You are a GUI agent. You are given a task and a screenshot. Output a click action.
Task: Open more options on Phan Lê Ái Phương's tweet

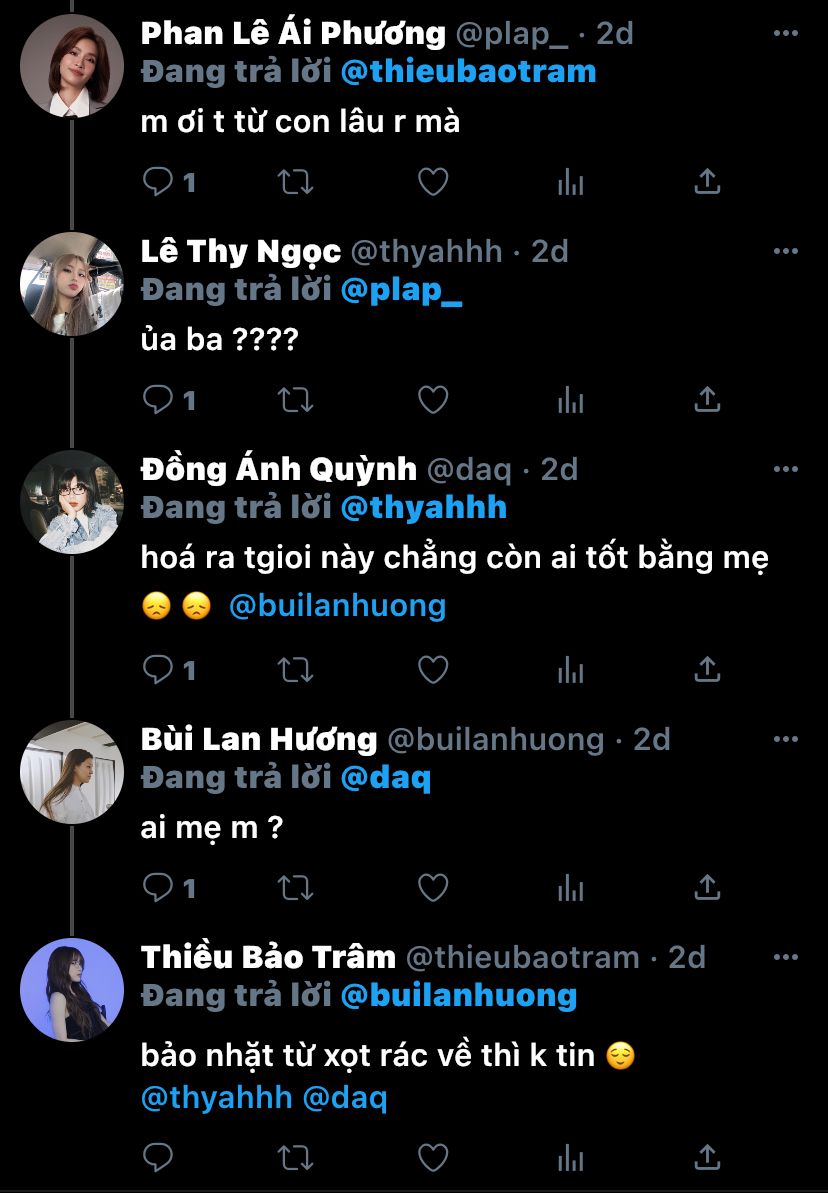click(x=787, y=33)
